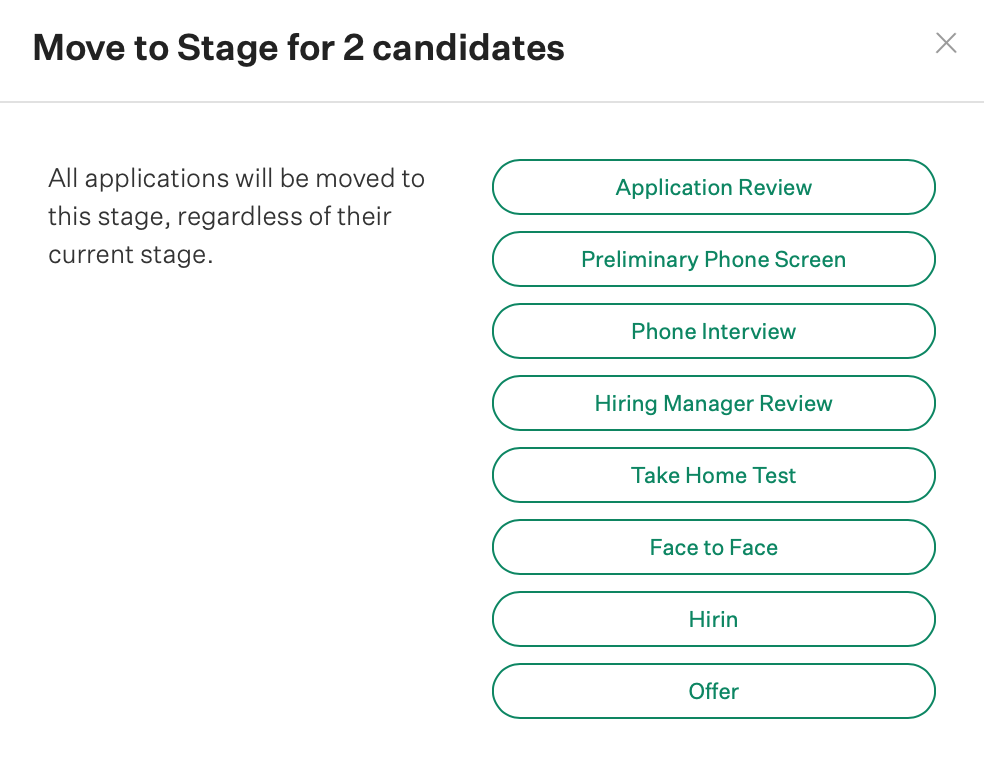
Task: Pick Offer as the target stage
Action: click(x=713, y=691)
